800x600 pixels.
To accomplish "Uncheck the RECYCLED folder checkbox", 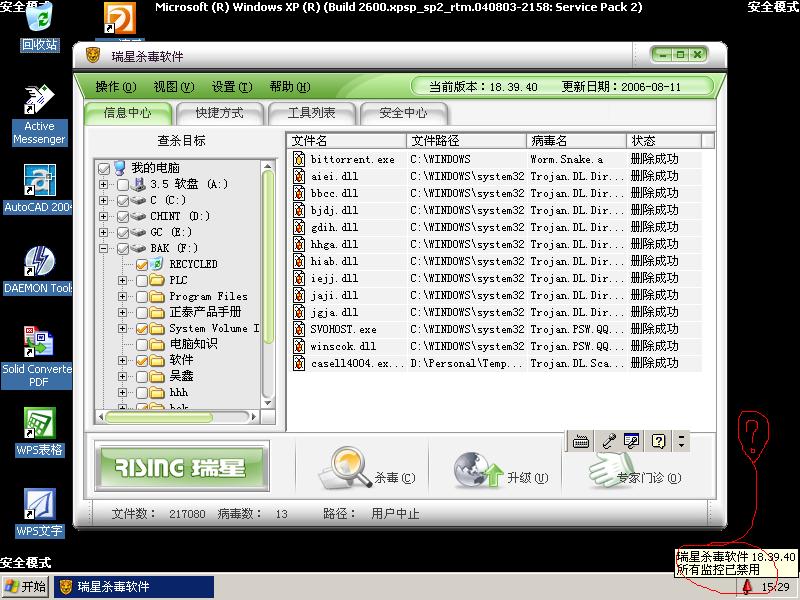I will (x=142, y=265).
